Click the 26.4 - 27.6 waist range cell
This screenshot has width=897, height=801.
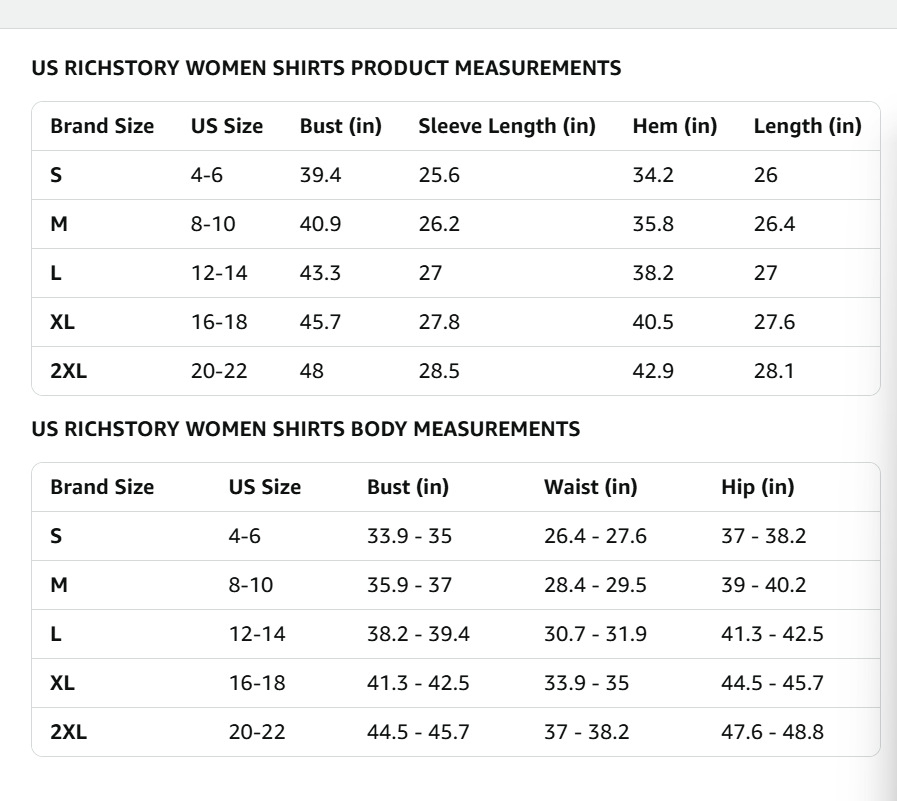[595, 536]
